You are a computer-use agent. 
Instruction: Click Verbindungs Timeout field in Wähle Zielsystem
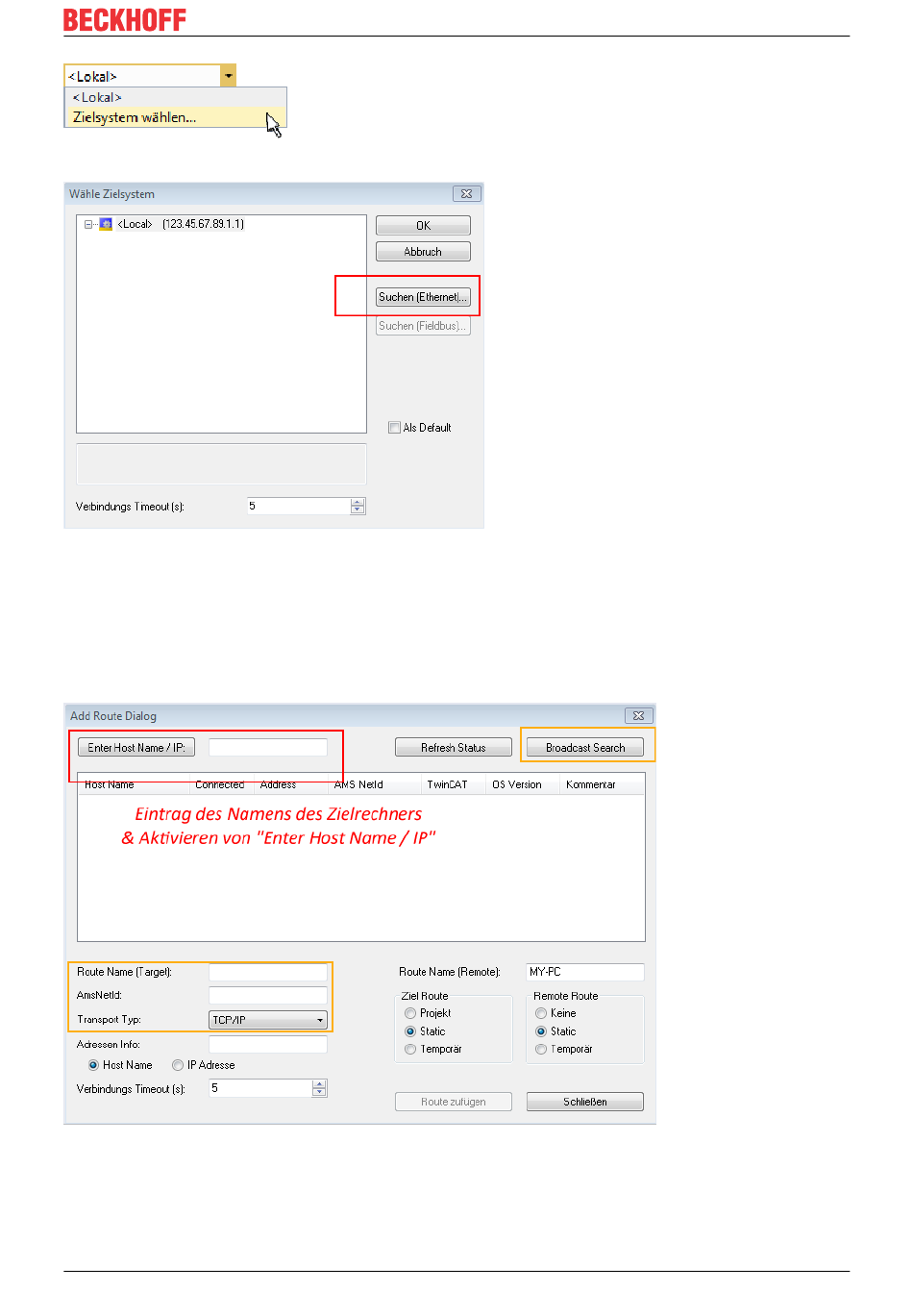299,506
